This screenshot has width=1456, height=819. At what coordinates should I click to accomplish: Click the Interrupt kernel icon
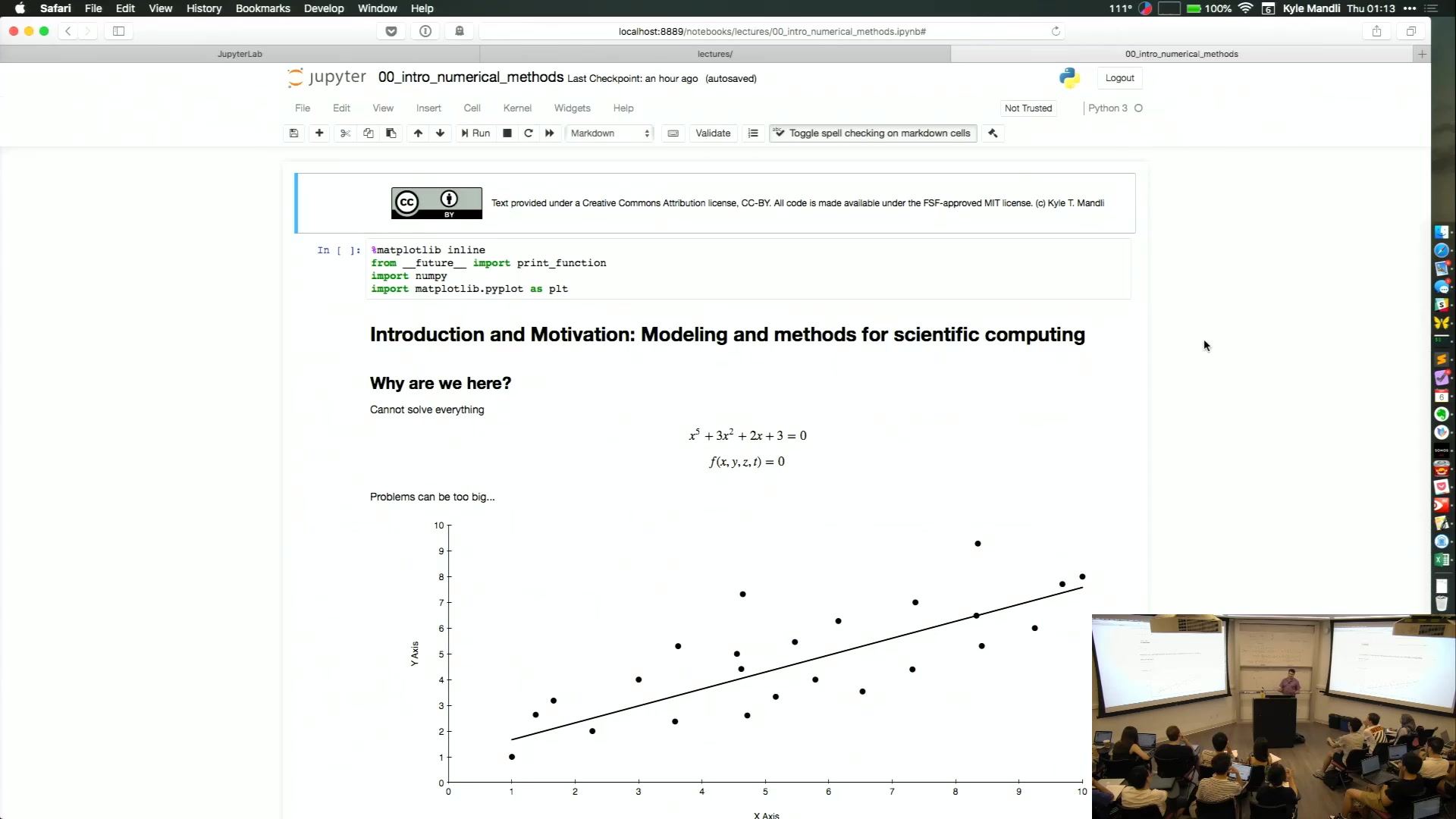pos(506,132)
